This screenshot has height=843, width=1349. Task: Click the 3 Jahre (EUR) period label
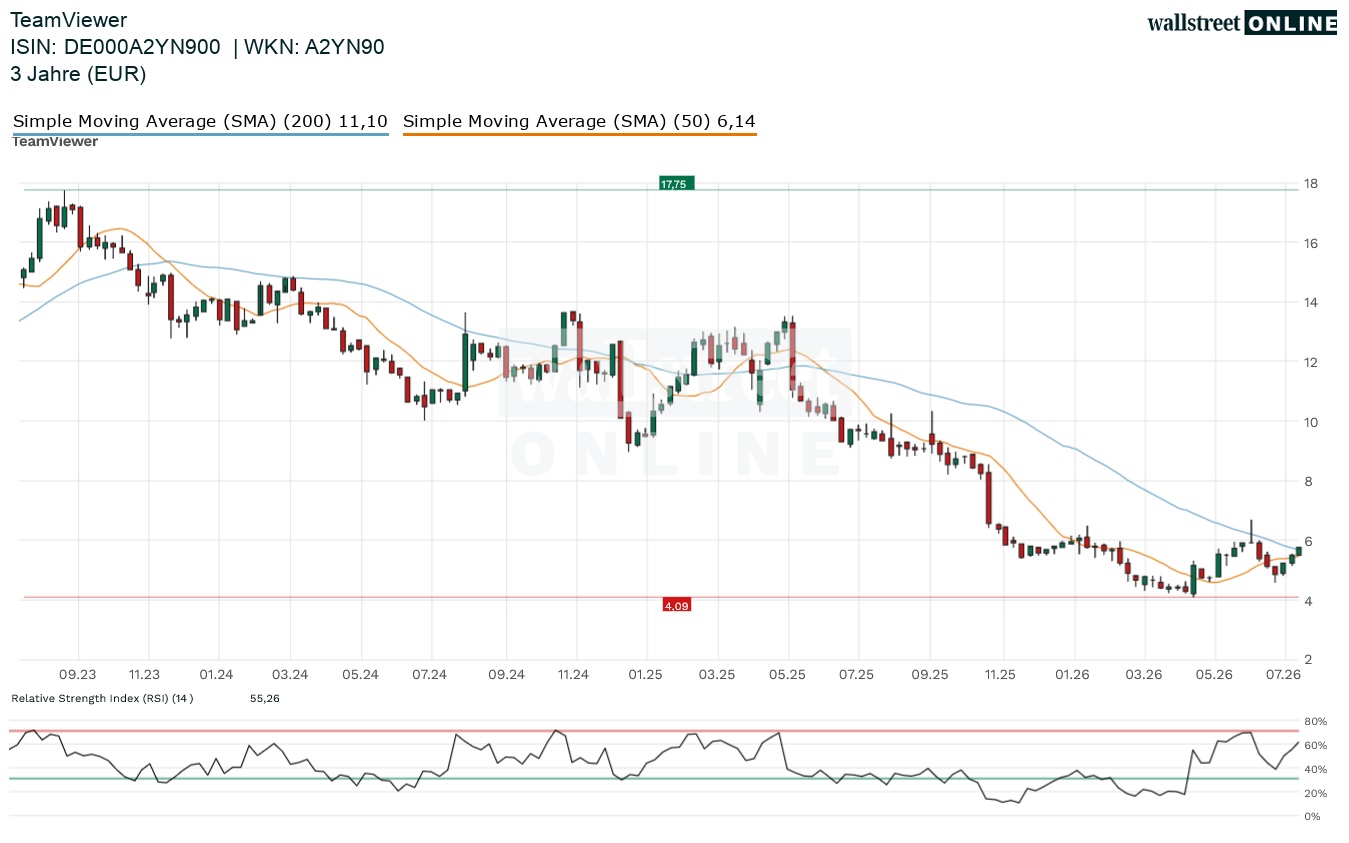click(x=78, y=73)
